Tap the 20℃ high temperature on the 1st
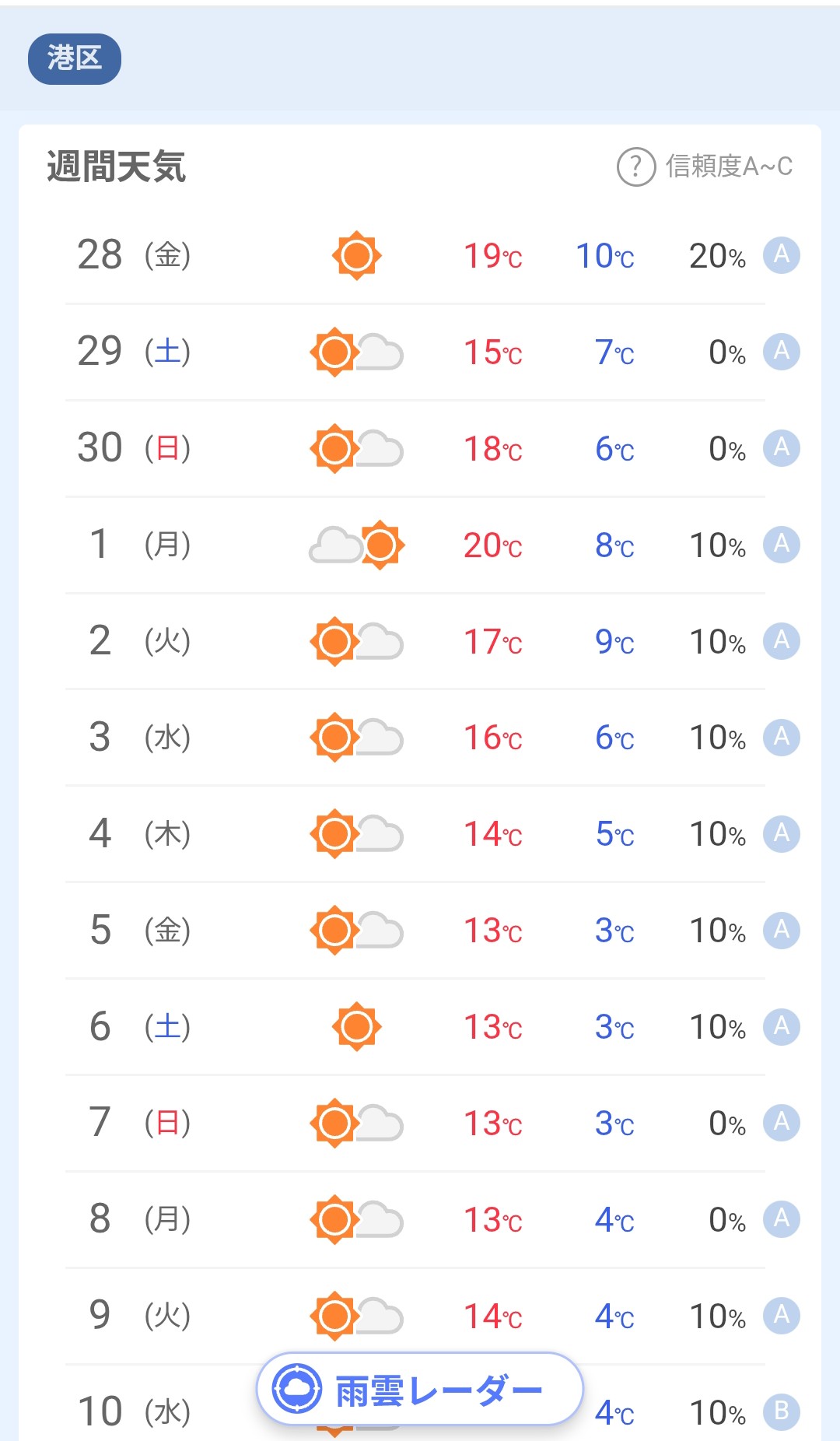 (x=492, y=545)
